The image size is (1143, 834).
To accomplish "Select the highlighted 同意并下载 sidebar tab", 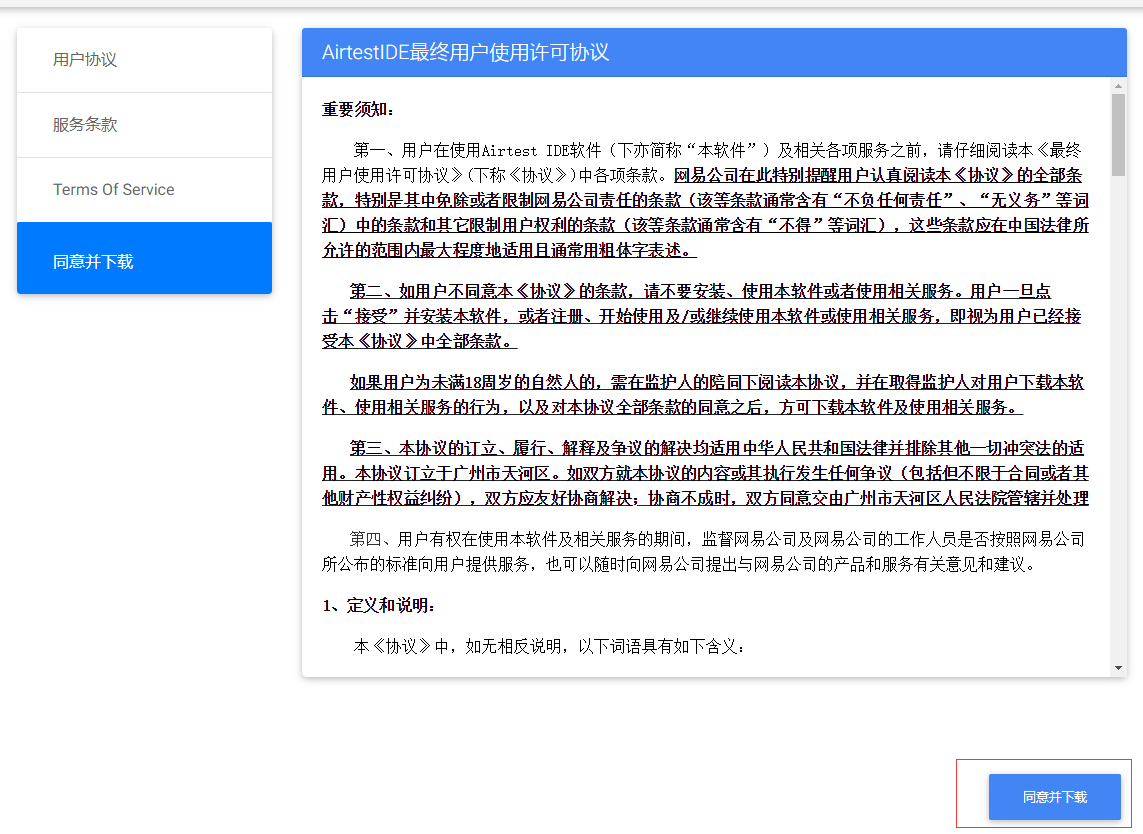I will click(x=144, y=258).
